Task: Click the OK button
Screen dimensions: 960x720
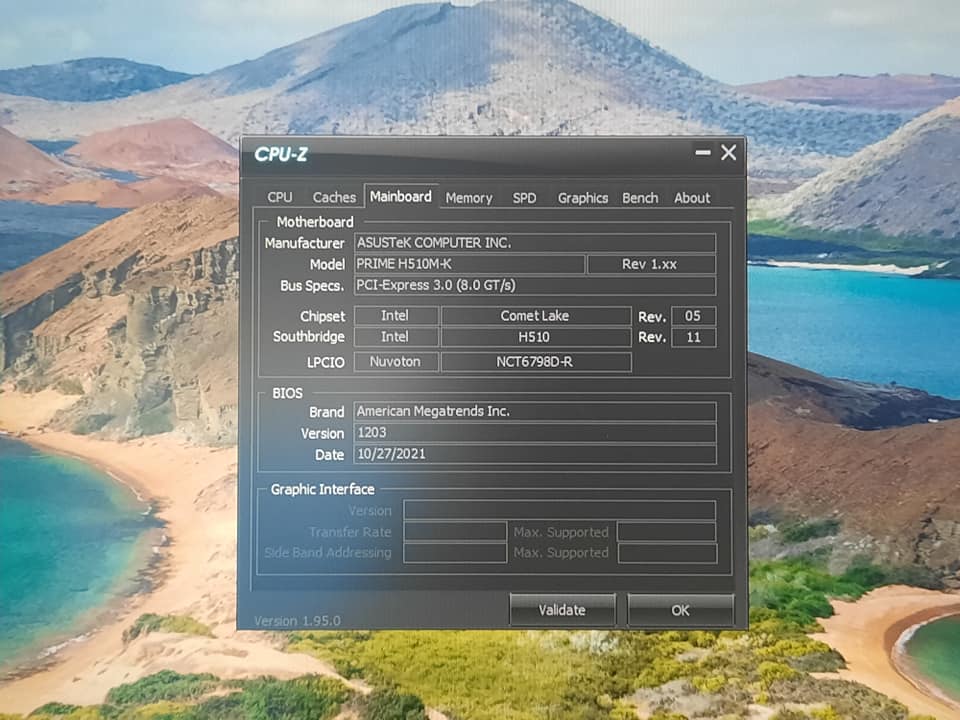Action: pos(680,610)
